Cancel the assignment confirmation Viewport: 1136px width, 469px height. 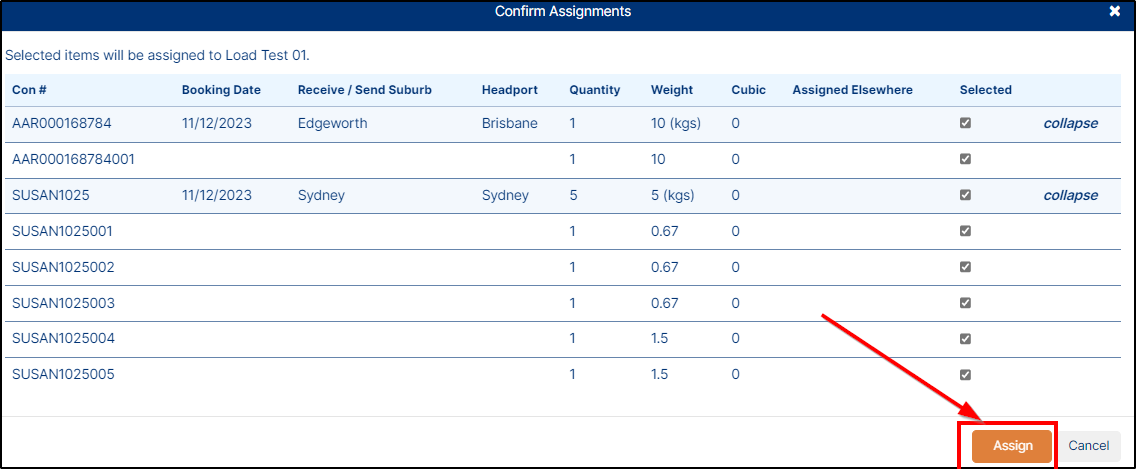[1089, 446]
